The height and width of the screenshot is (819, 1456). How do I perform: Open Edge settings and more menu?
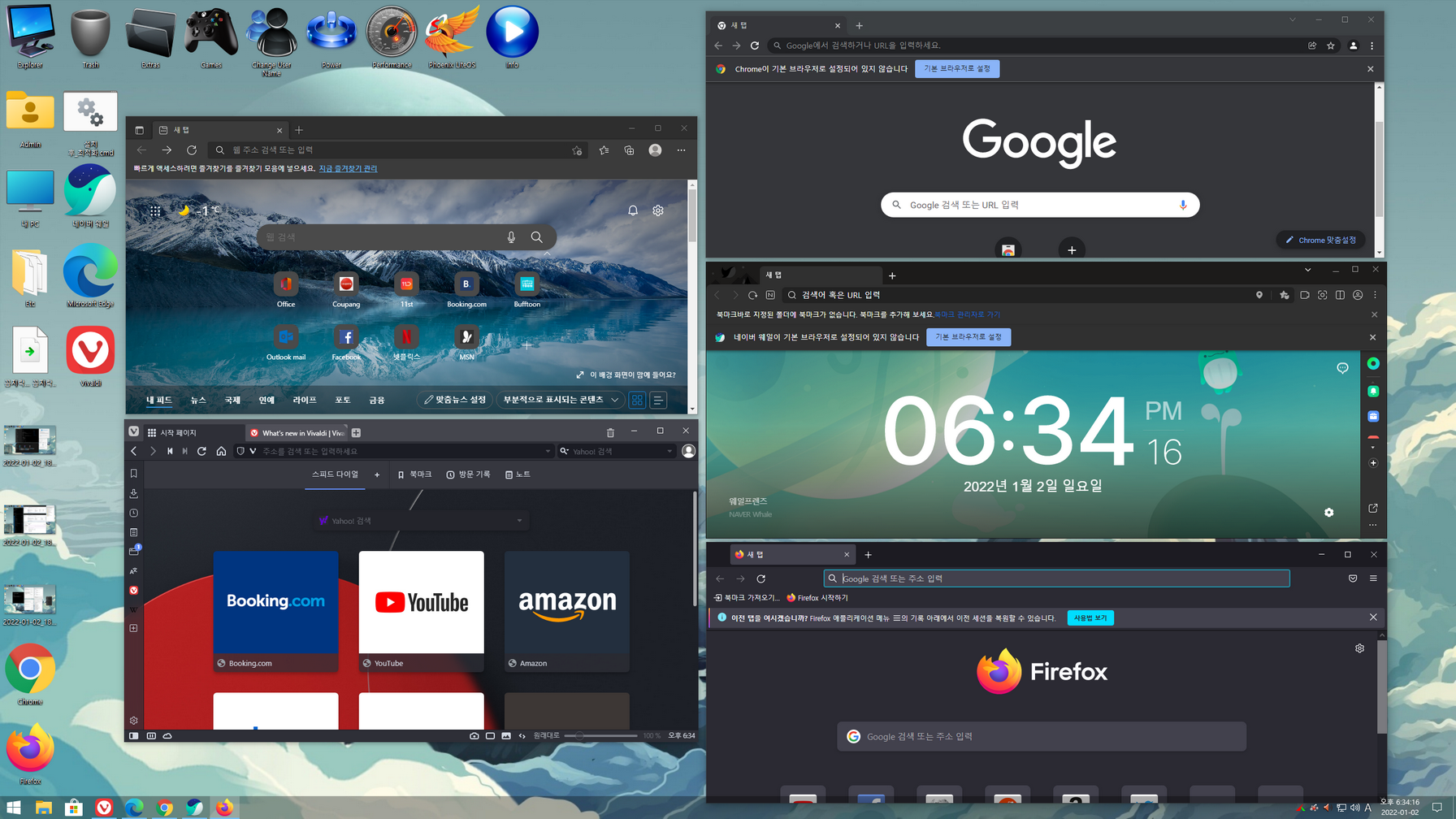[681, 150]
